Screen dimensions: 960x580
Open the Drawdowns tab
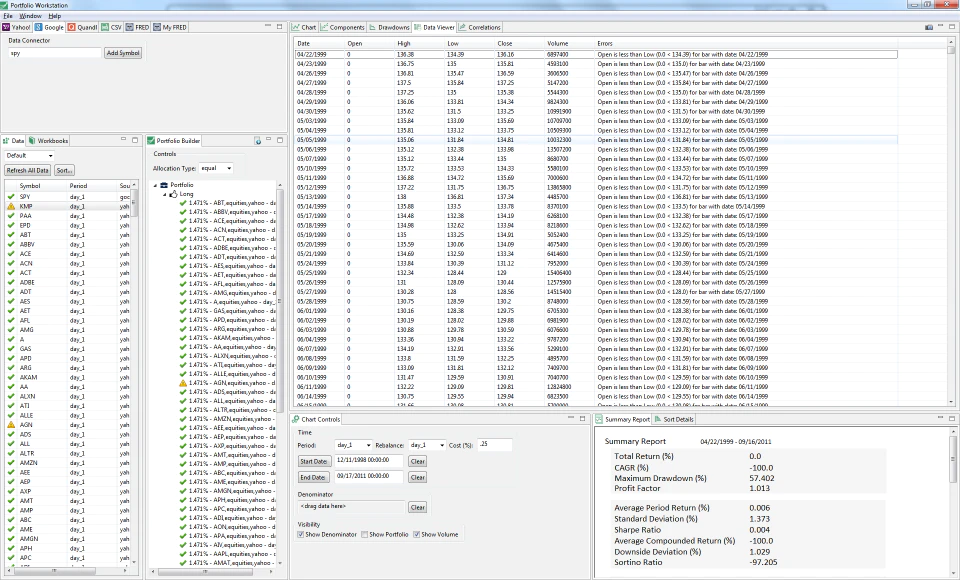coord(389,28)
